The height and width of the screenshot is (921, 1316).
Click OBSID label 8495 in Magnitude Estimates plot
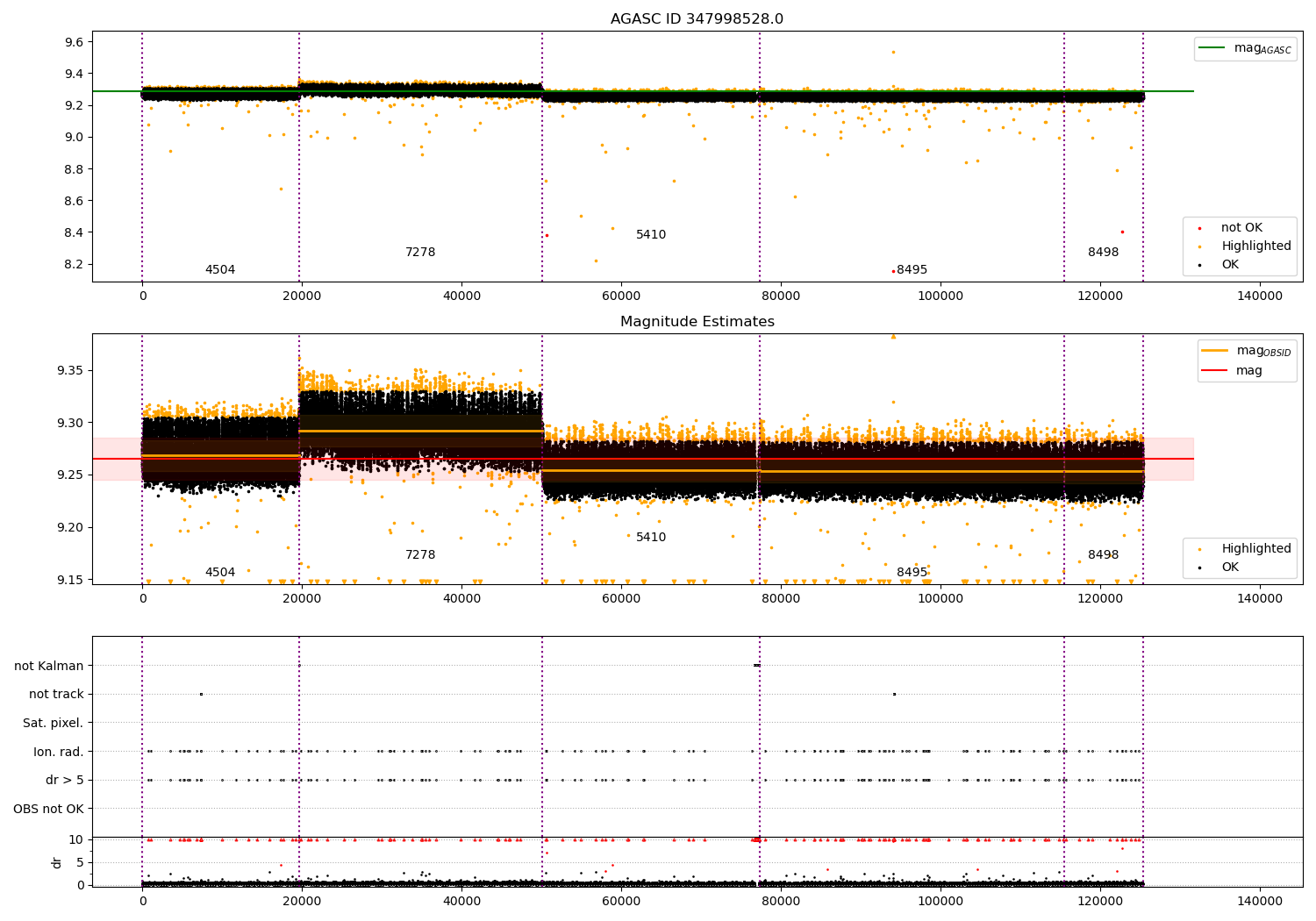(x=912, y=573)
